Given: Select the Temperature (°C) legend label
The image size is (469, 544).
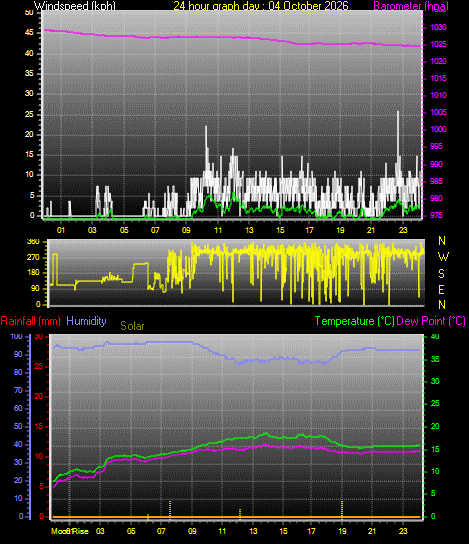Looking at the screenshot, I should (x=355, y=321).
